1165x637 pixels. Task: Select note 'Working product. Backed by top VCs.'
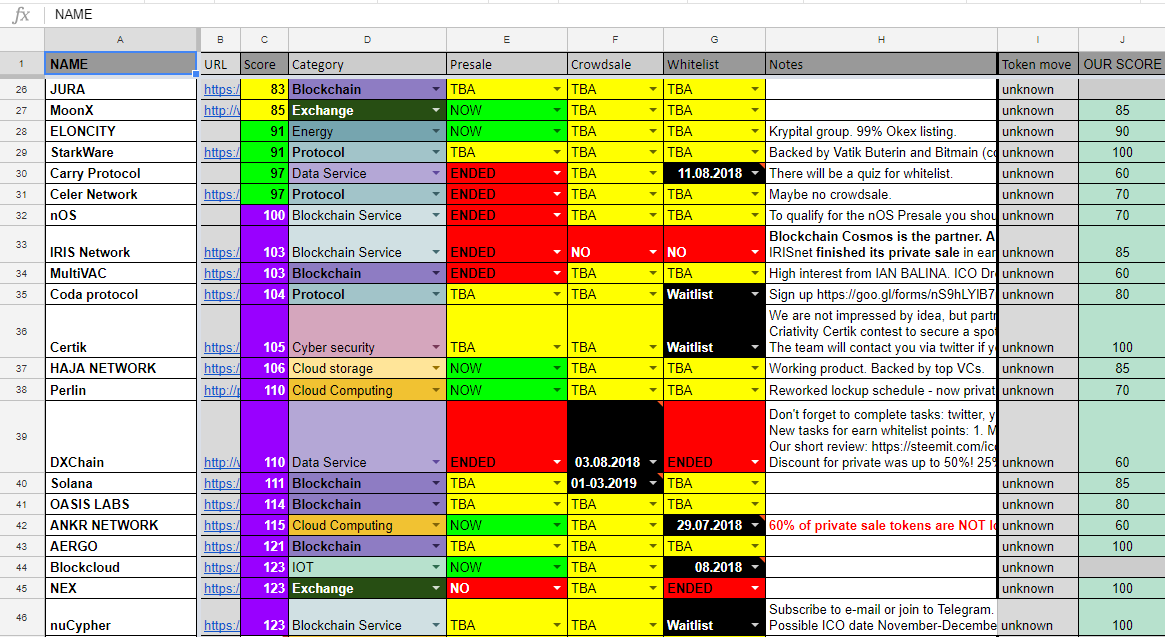coord(881,369)
